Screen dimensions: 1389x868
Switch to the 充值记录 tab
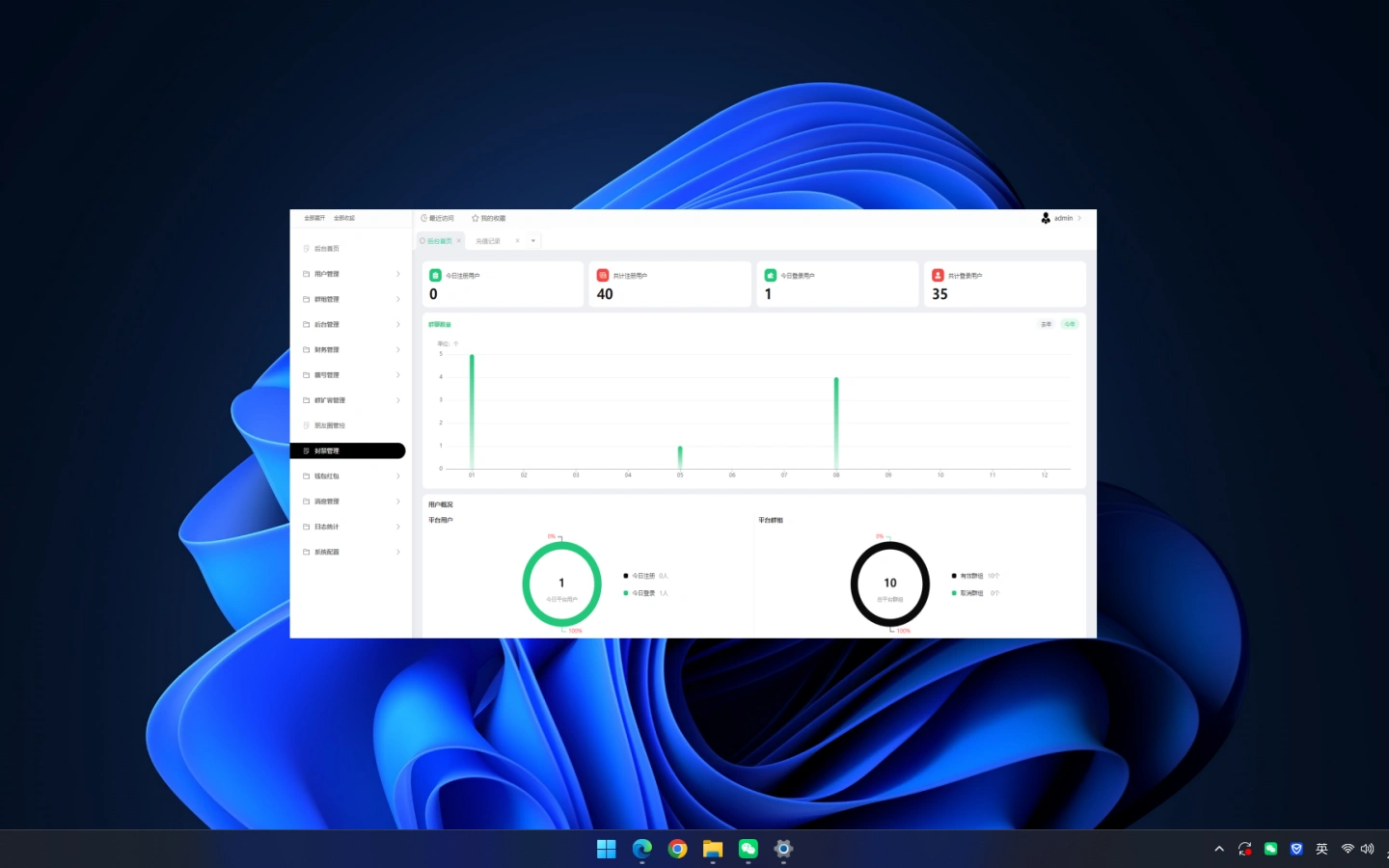click(x=488, y=241)
